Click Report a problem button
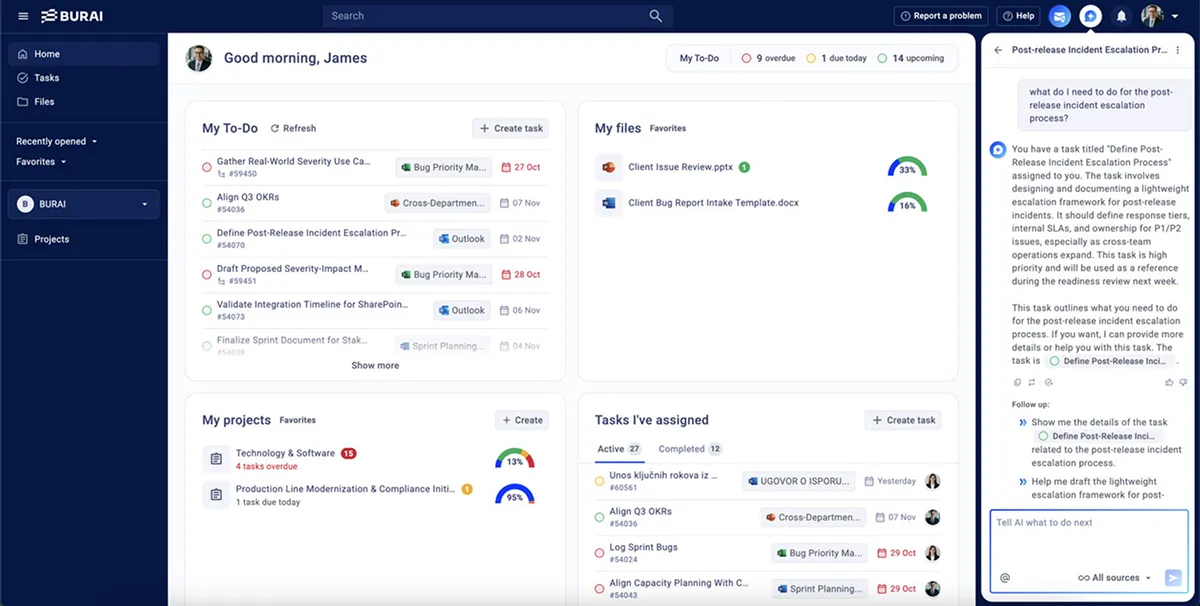 pos(940,16)
